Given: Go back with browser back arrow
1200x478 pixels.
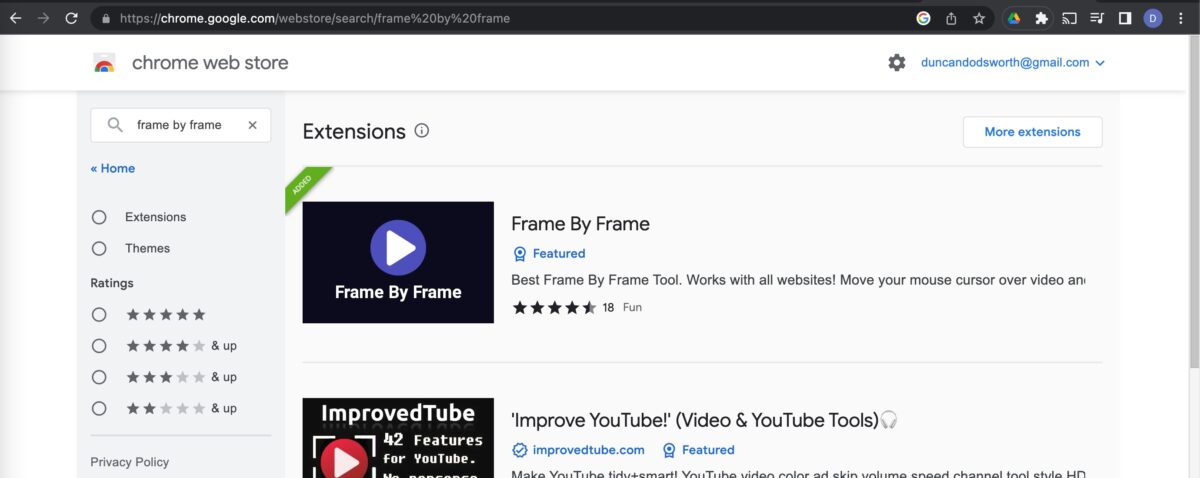Looking at the screenshot, I should (15, 18).
